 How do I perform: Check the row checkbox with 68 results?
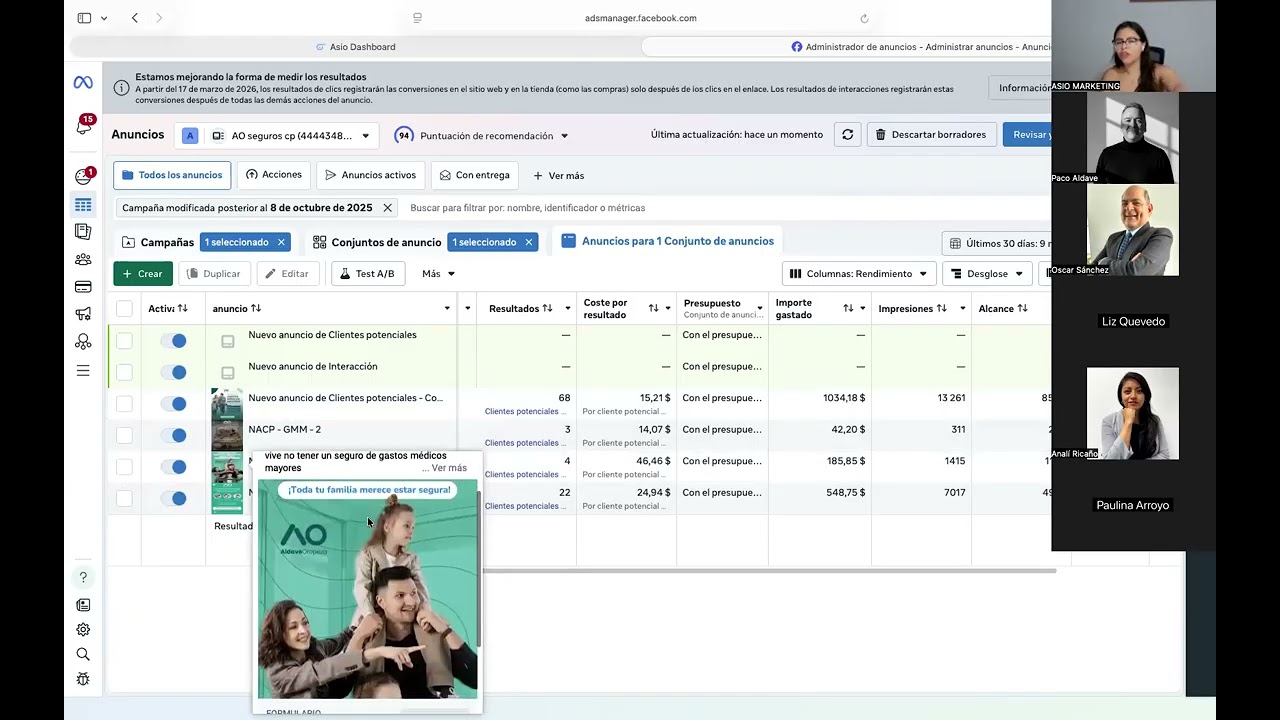pos(124,404)
